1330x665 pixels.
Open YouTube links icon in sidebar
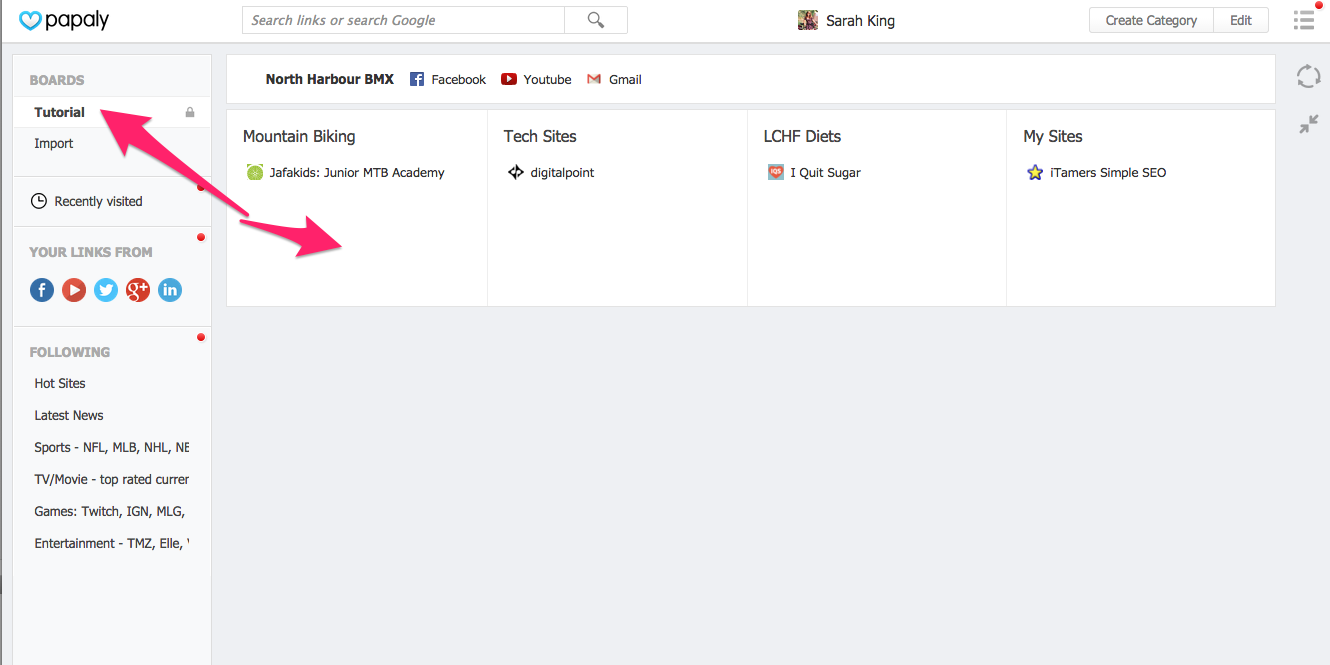coord(74,290)
